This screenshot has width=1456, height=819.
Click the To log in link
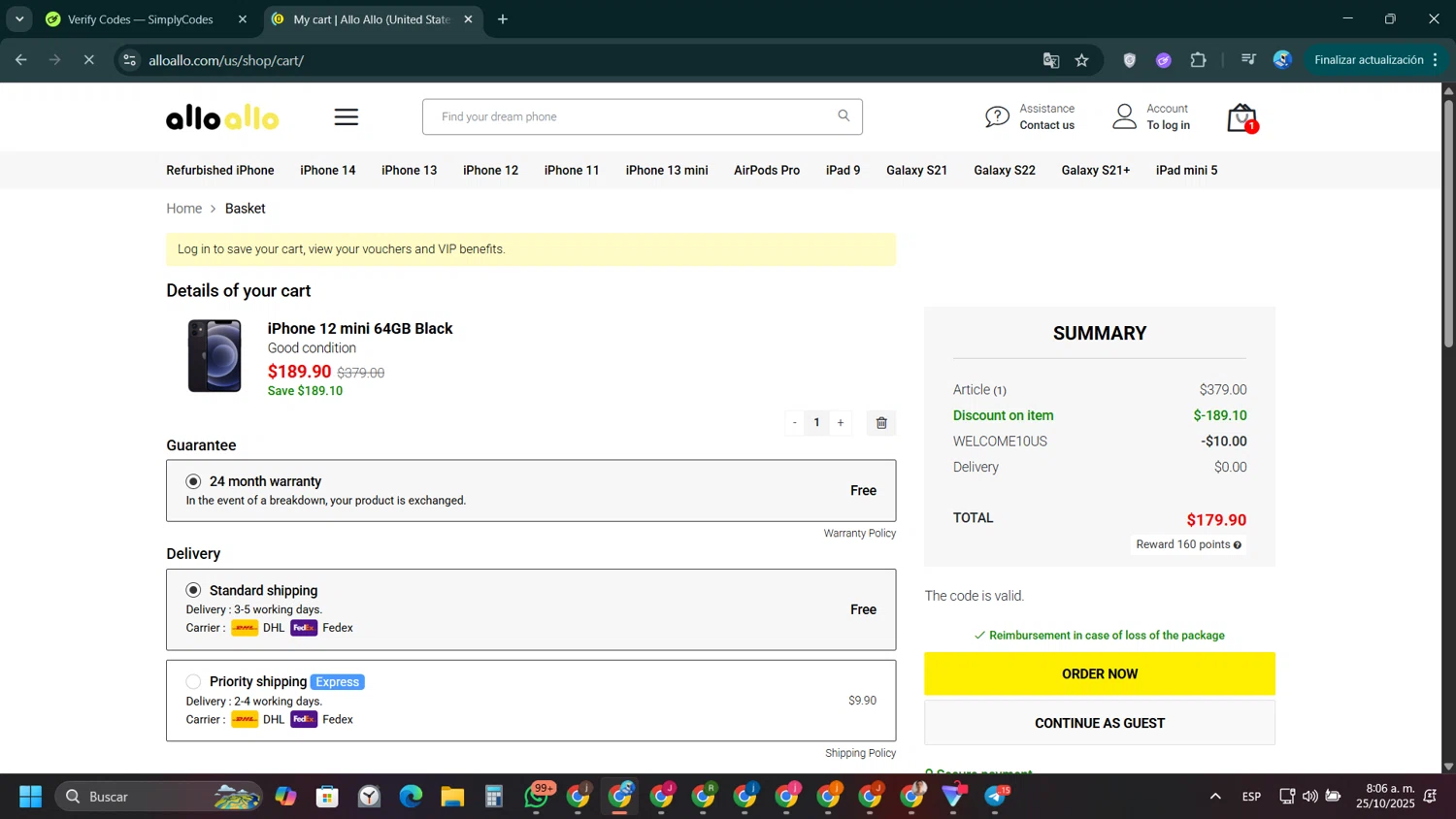click(x=1168, y=125)
